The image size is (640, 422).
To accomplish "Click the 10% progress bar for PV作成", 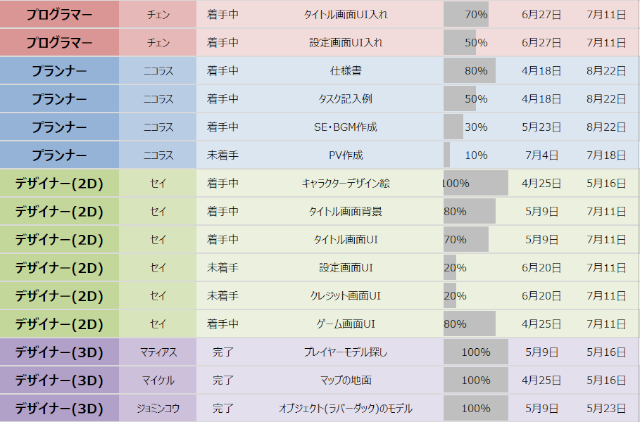I will pos(475,155).
